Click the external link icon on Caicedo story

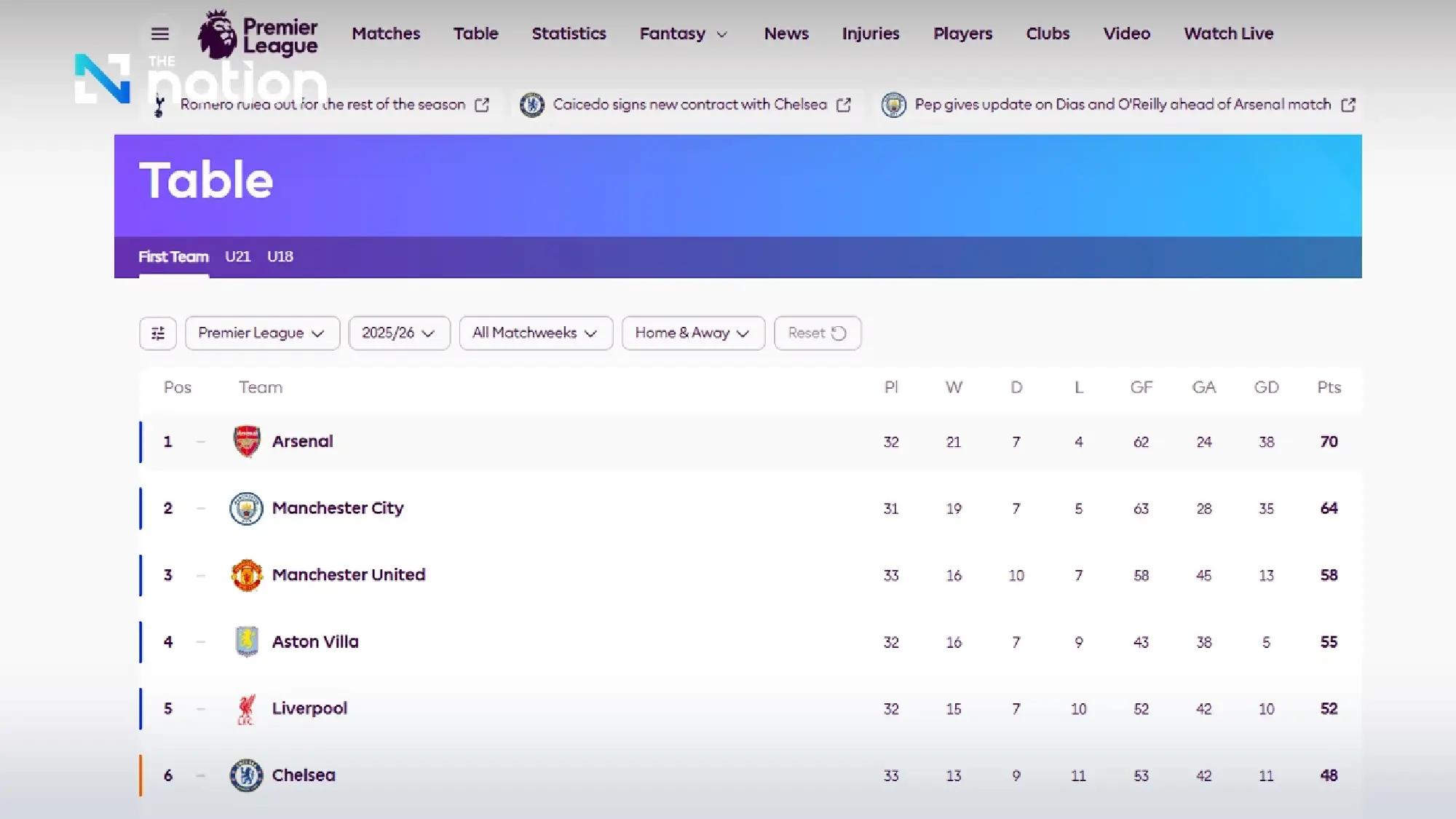[x=844, y=104]
